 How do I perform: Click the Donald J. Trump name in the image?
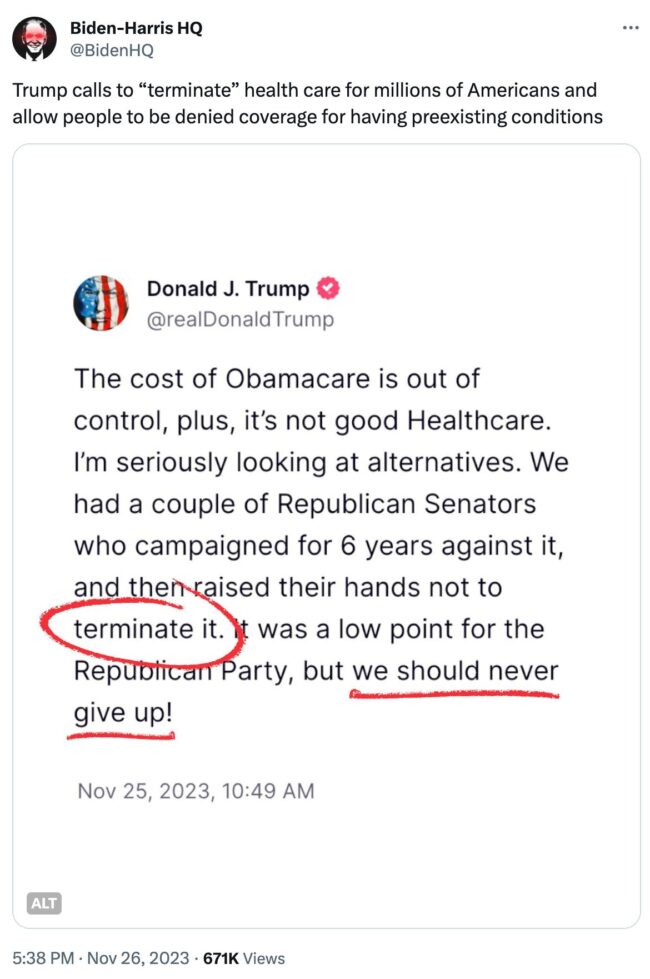[x=228, y=289]
